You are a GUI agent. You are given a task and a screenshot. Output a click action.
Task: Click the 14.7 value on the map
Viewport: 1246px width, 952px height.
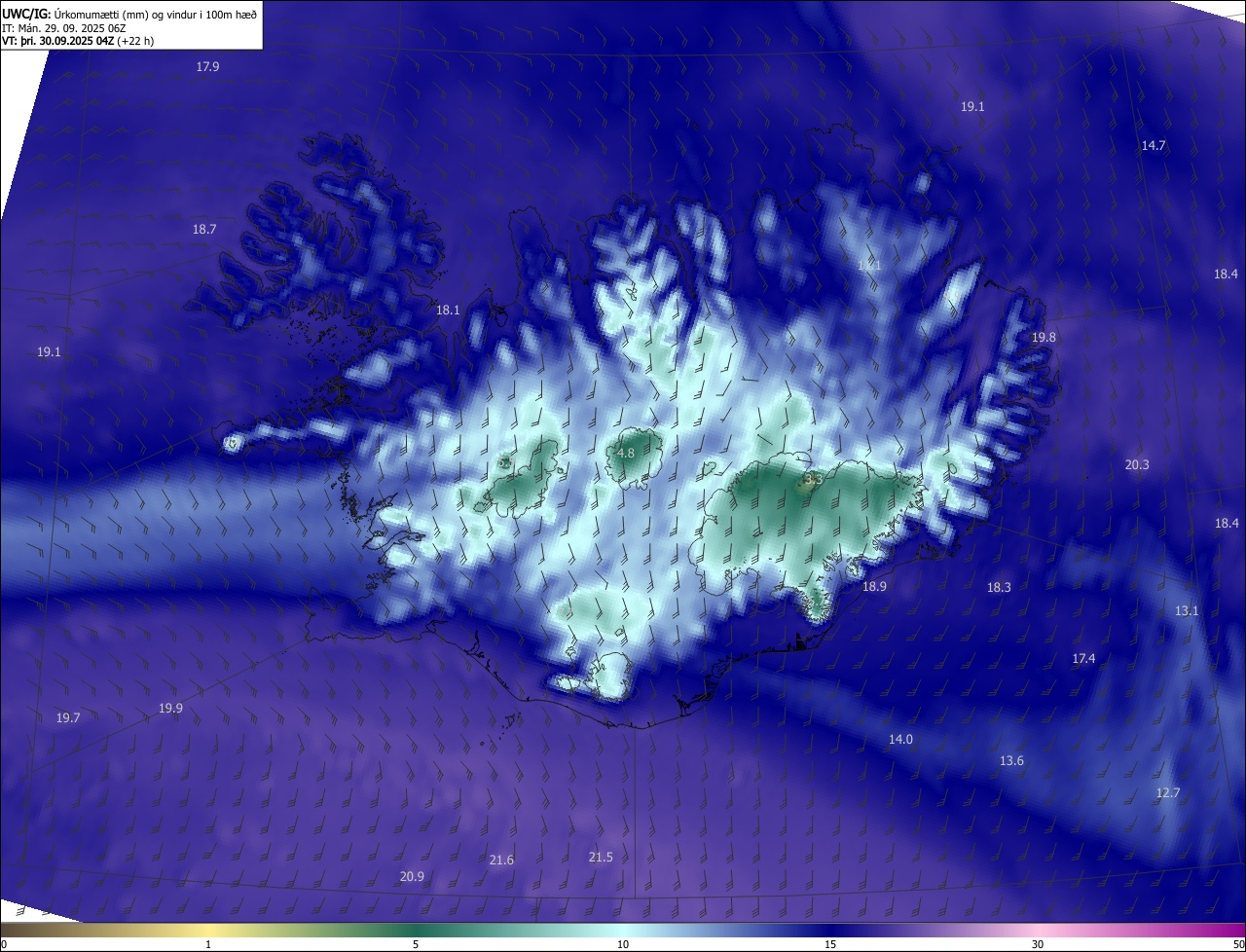pyautogui.click(x=1154, y=146)
